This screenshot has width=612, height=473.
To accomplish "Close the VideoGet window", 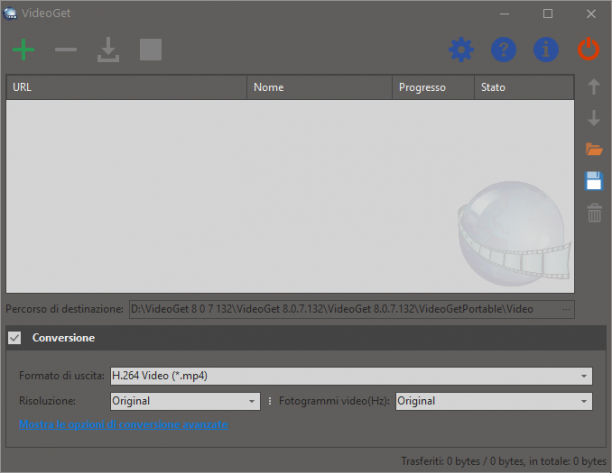I will pyautogui.click(x=591, y=14).
